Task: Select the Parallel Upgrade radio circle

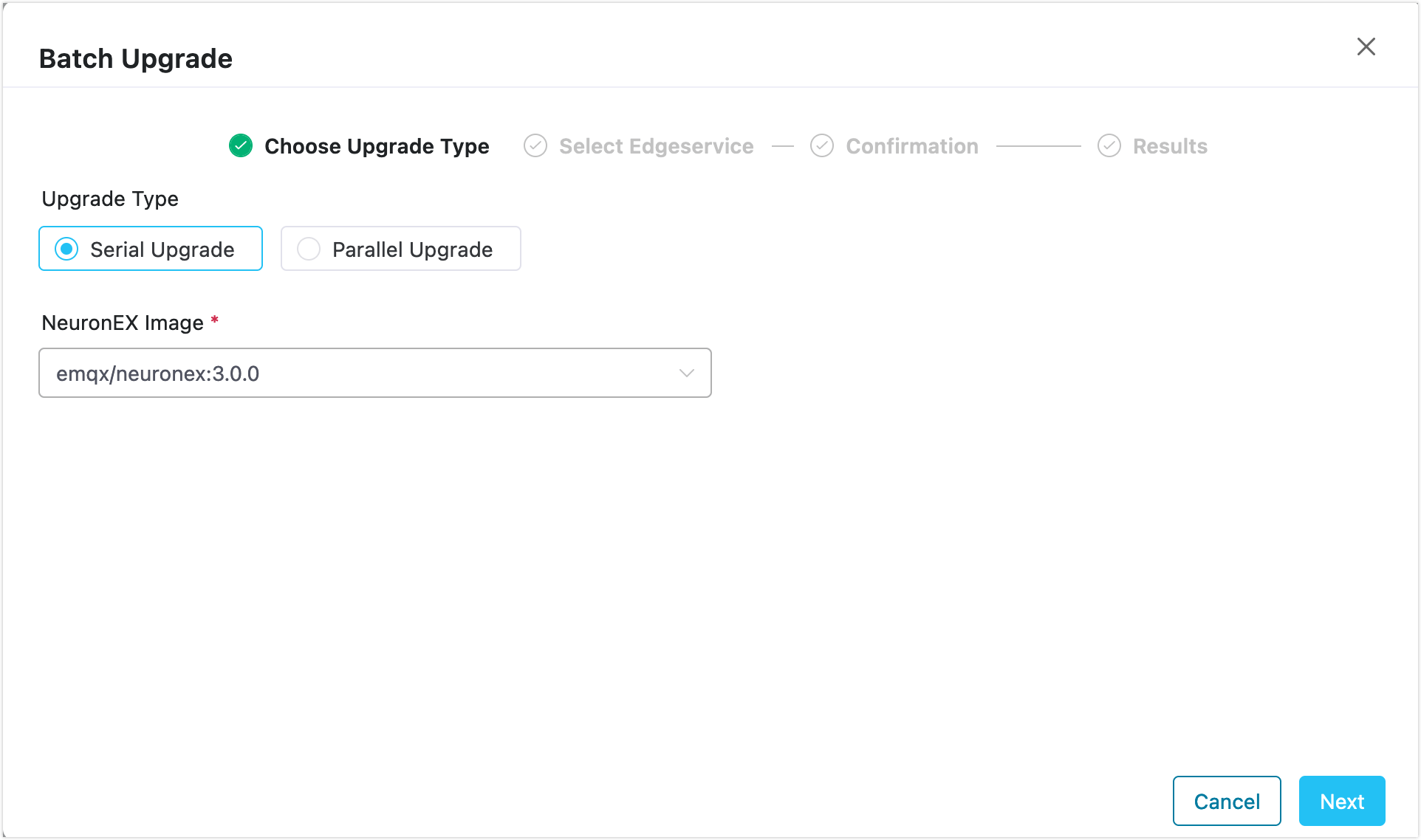Action: point(309,249)
